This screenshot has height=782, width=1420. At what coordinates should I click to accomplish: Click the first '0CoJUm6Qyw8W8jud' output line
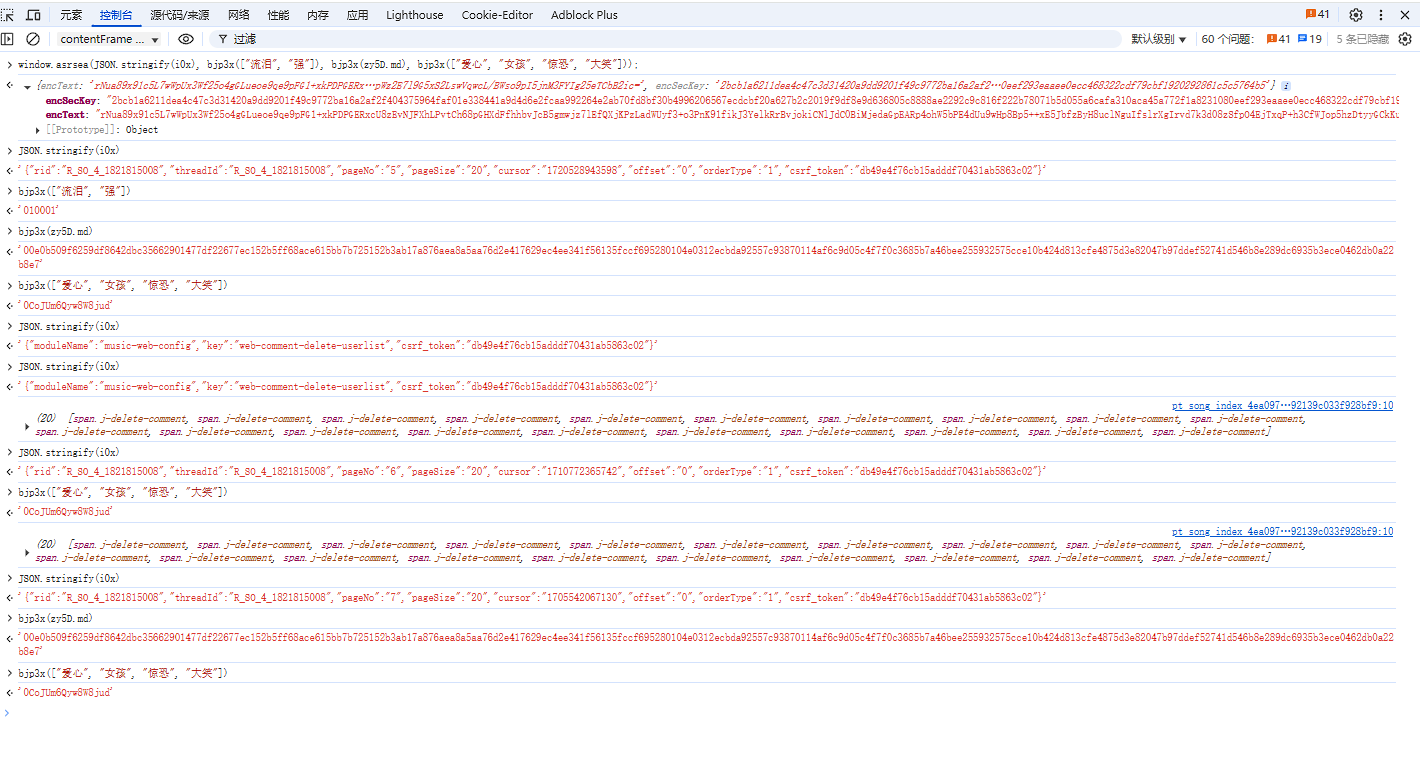tap(64, 305)
